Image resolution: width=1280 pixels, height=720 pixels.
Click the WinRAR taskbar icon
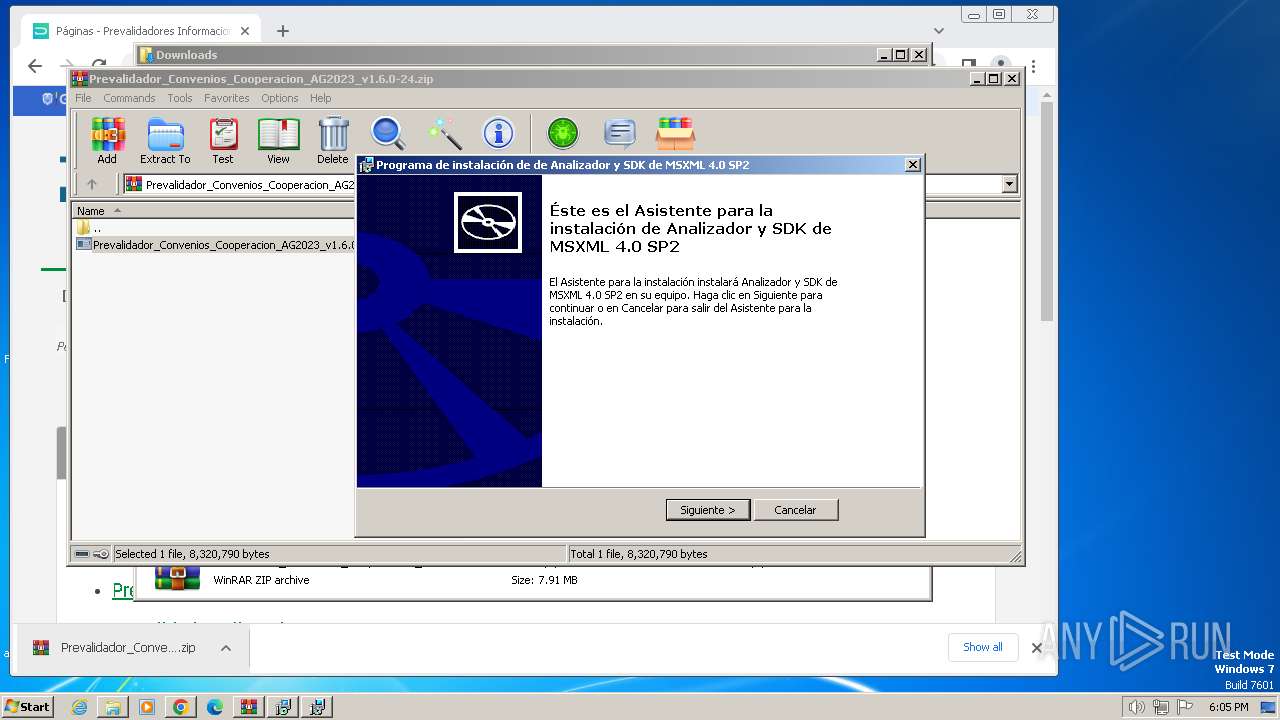249,707
